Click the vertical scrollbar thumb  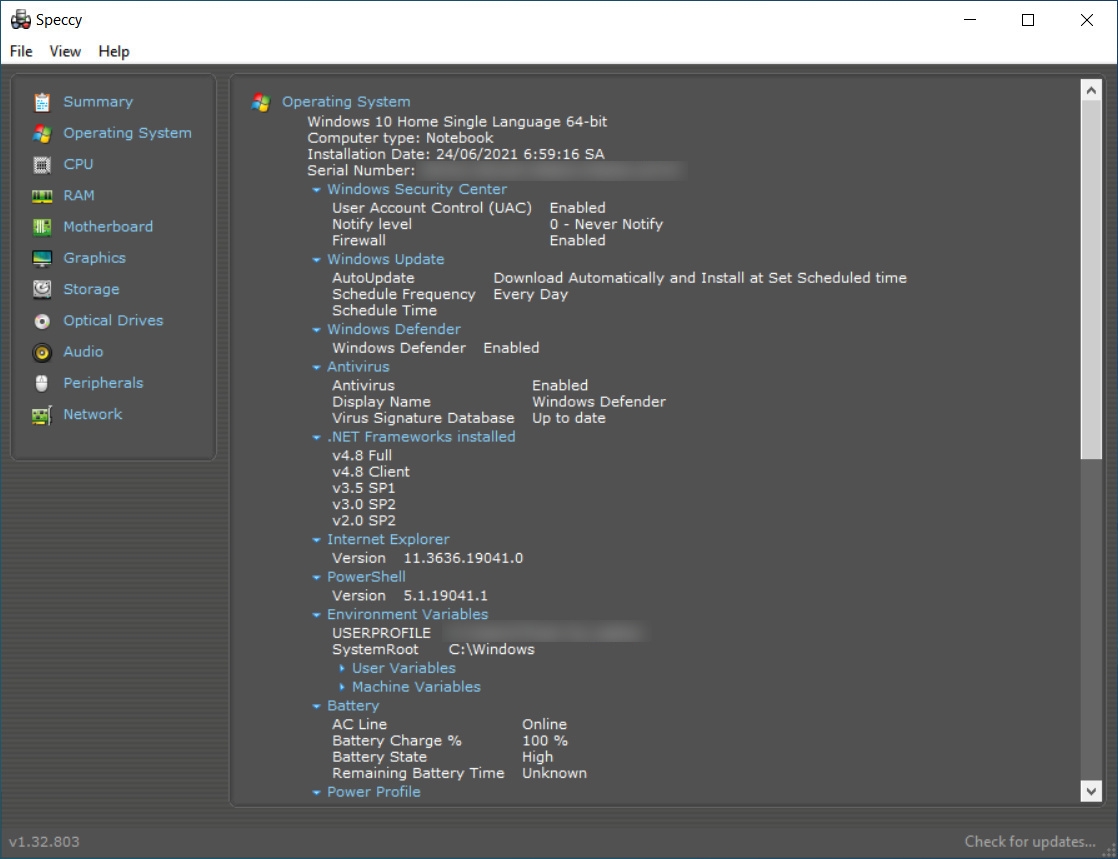click(1091, 279)
